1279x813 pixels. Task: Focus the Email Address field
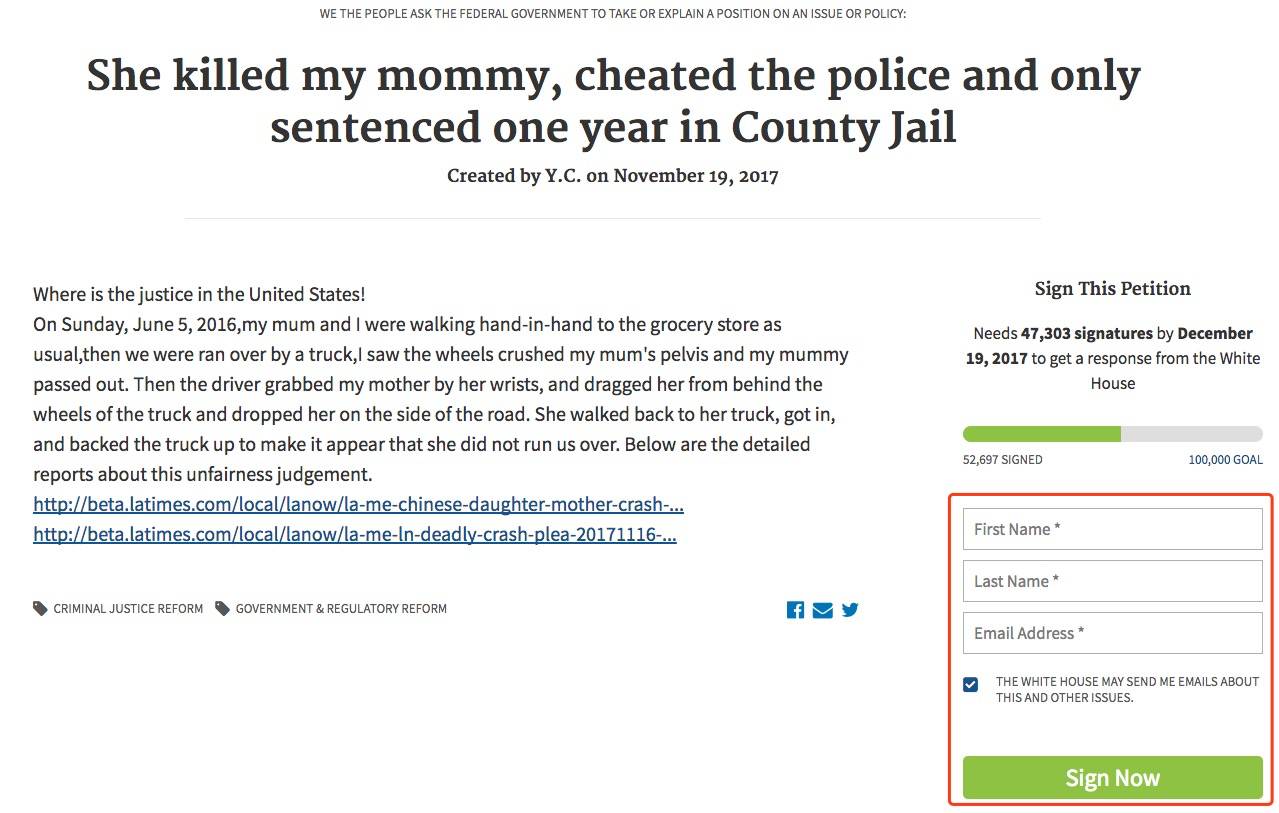click(x=1112, y=633)
